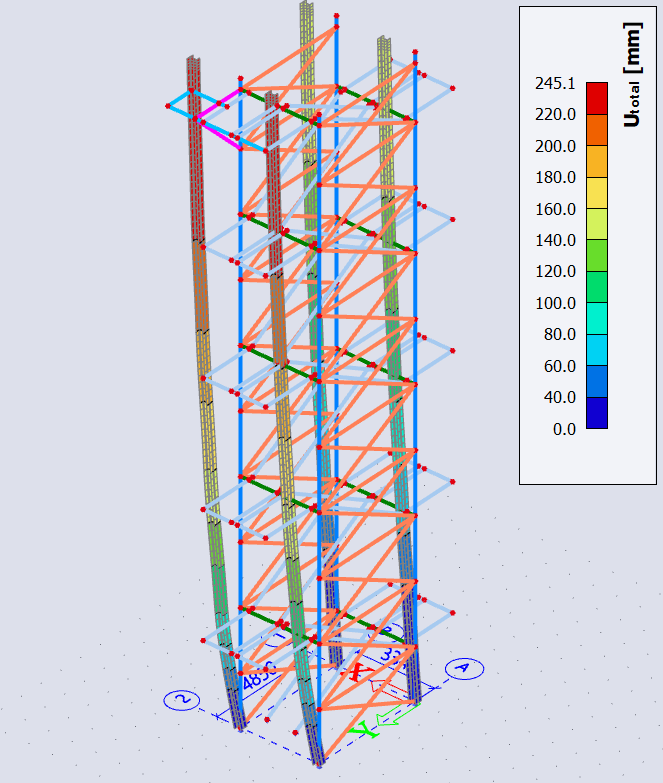Click the 100.0 legend value label

(554, 303)
